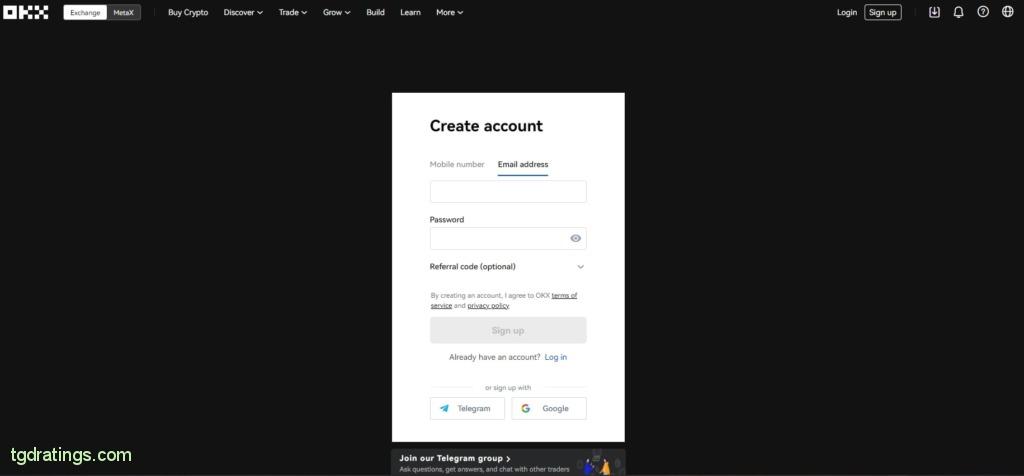Expand the Trade menu
Viewport: 1024px width, 476px height.
click(x=293, y=12)
